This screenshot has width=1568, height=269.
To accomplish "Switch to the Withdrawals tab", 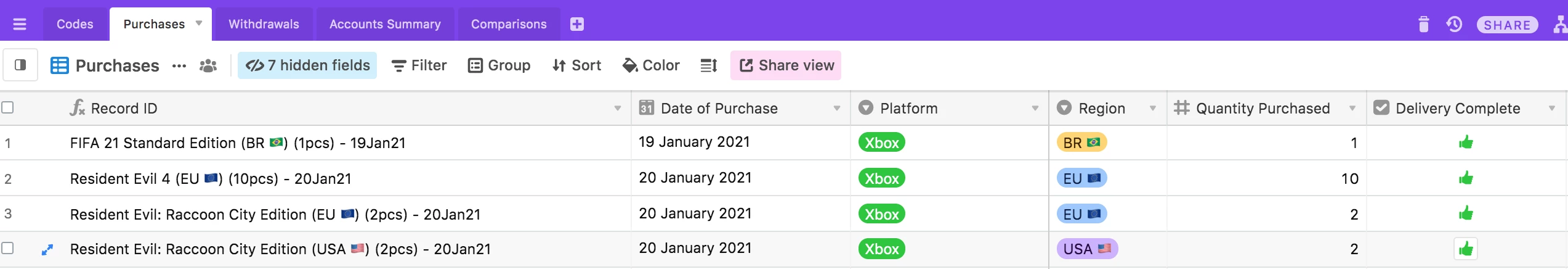I will (x=264, y=24).
